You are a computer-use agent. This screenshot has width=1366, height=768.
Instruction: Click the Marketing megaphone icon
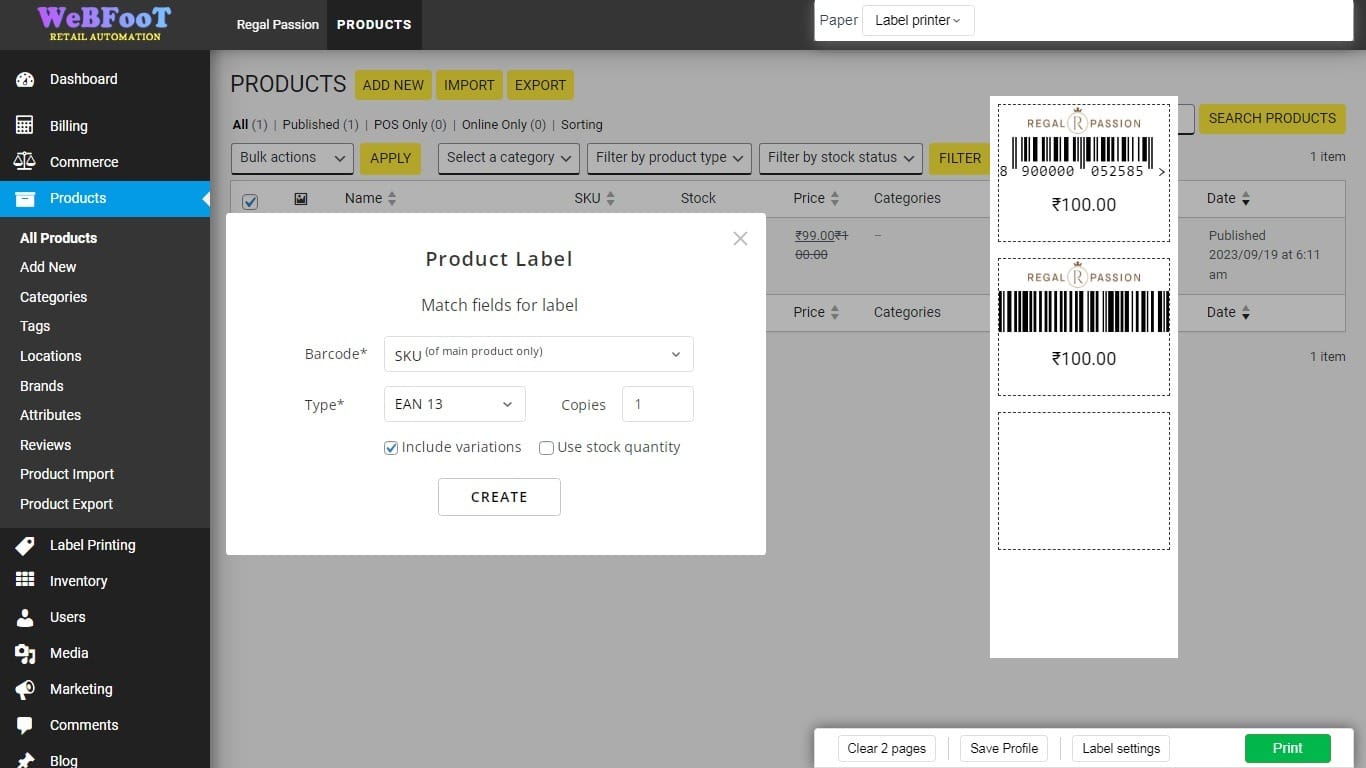point(25,689)
